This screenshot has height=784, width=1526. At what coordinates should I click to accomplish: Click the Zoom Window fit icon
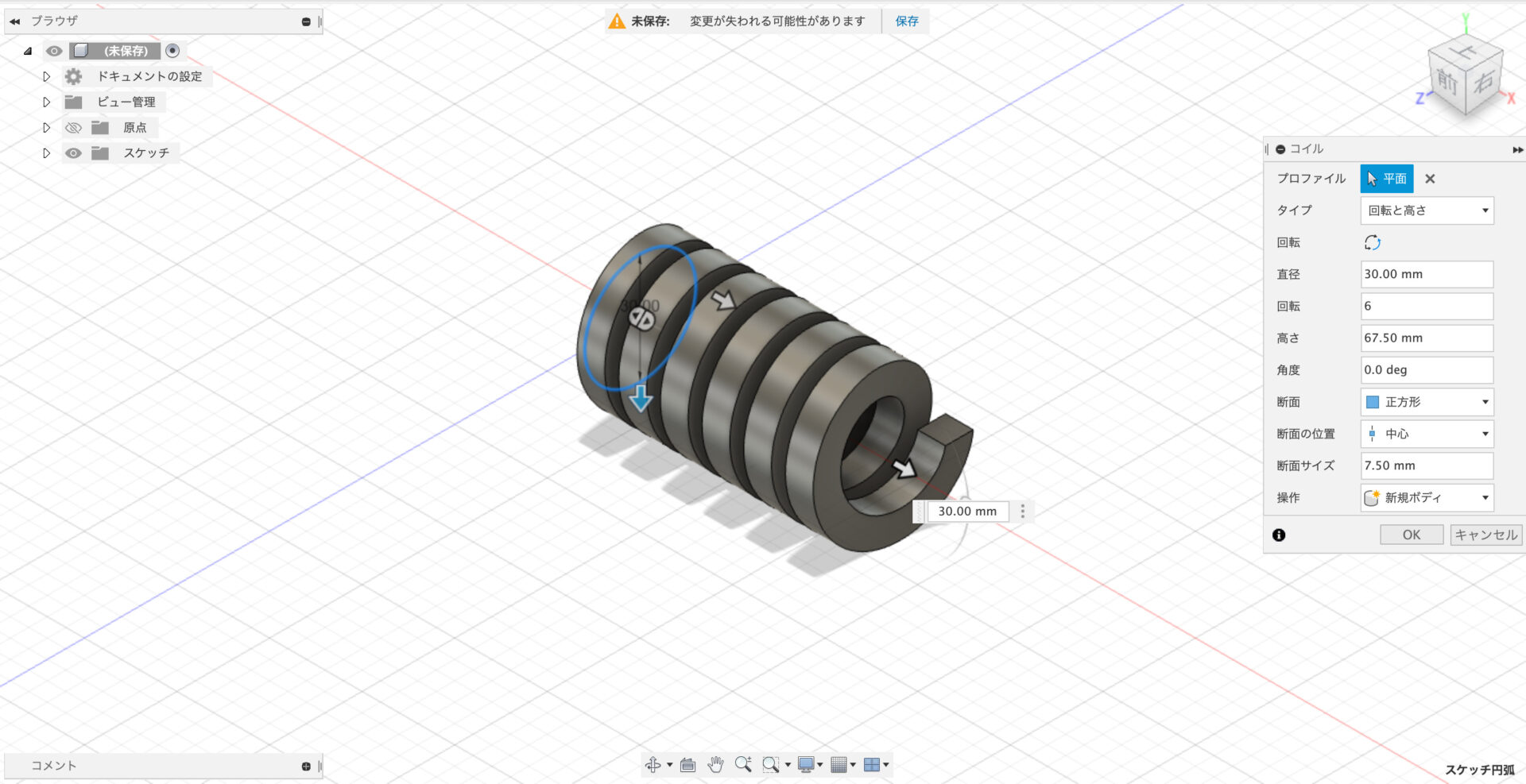770,765
